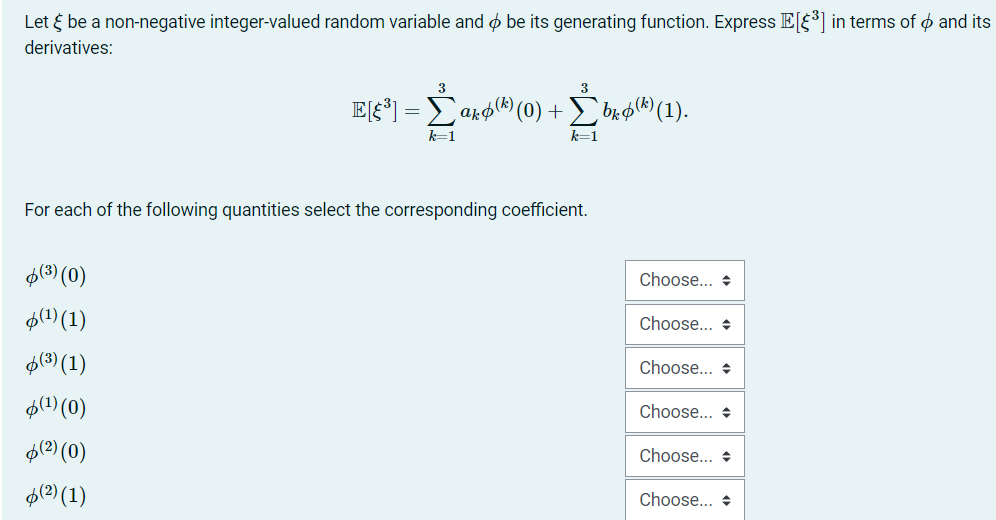The height and width of the screenshot is (520, 996).
Task: Open the Choose dropdown for φ⁽³⁾(1)
Action: tap(685, 368)
